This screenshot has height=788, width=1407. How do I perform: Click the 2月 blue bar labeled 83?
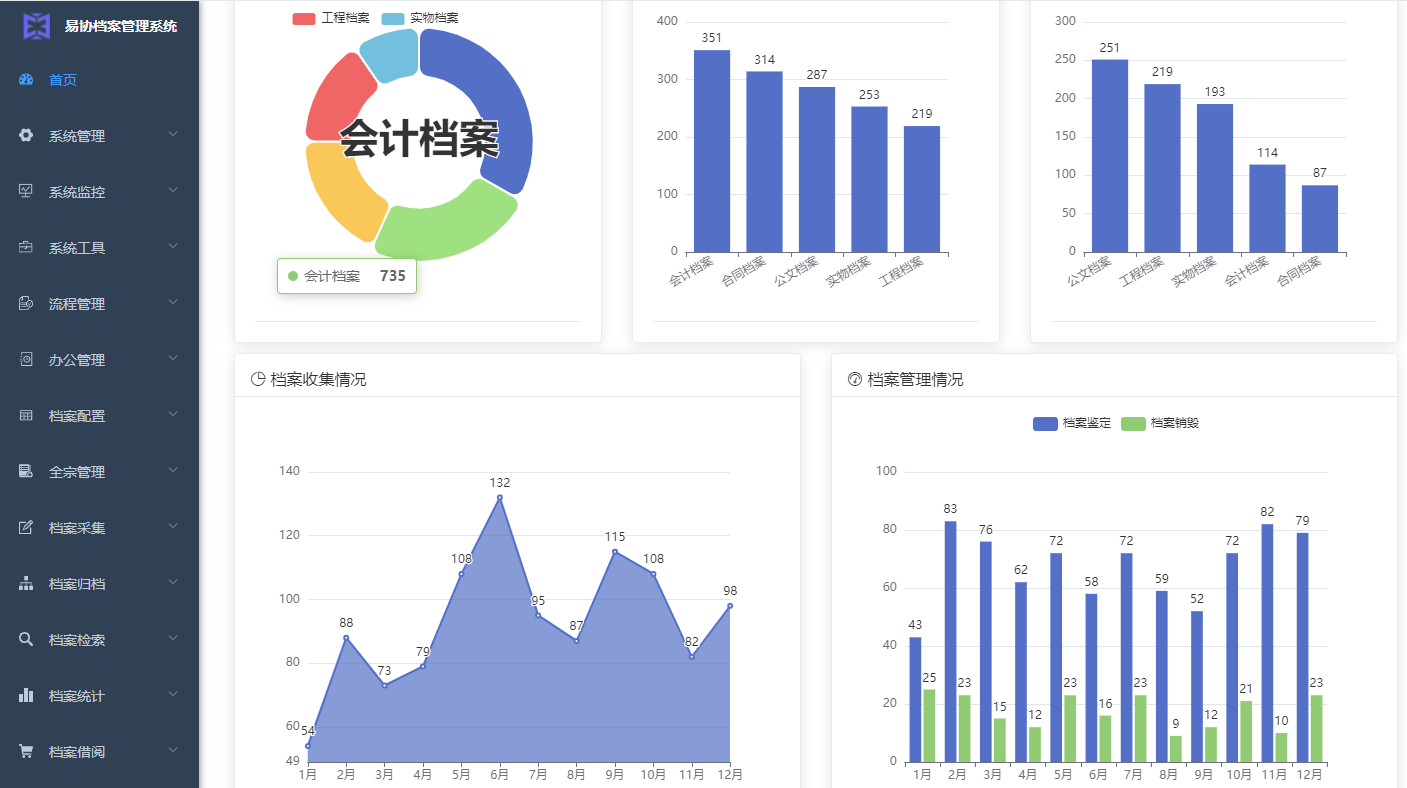(951, 641)
